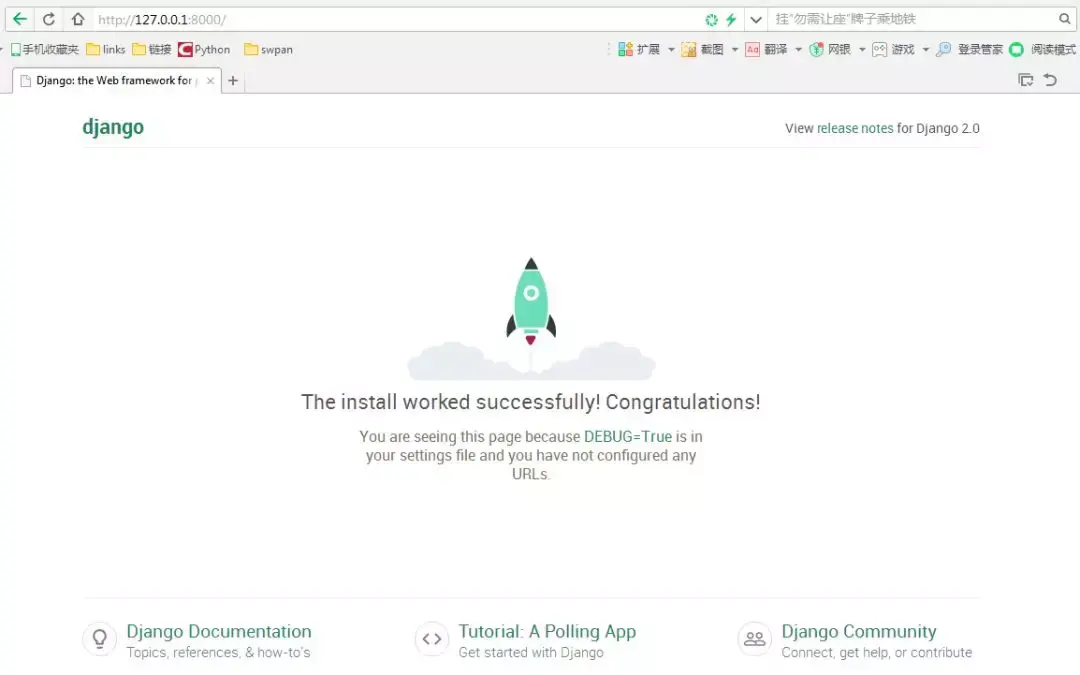This screenshot has width=1080, height=675.
Task: Click the rocket illustration
Action: (x=531, y=318)
